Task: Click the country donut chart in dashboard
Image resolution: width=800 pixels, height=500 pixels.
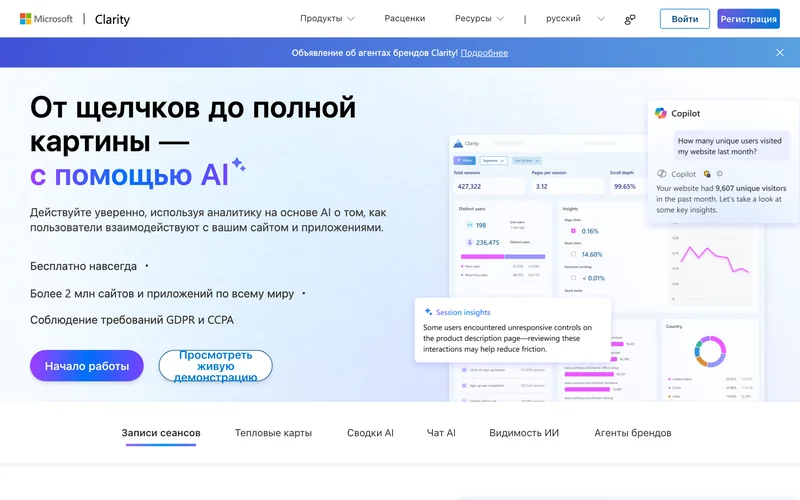Action: [710, 352]
